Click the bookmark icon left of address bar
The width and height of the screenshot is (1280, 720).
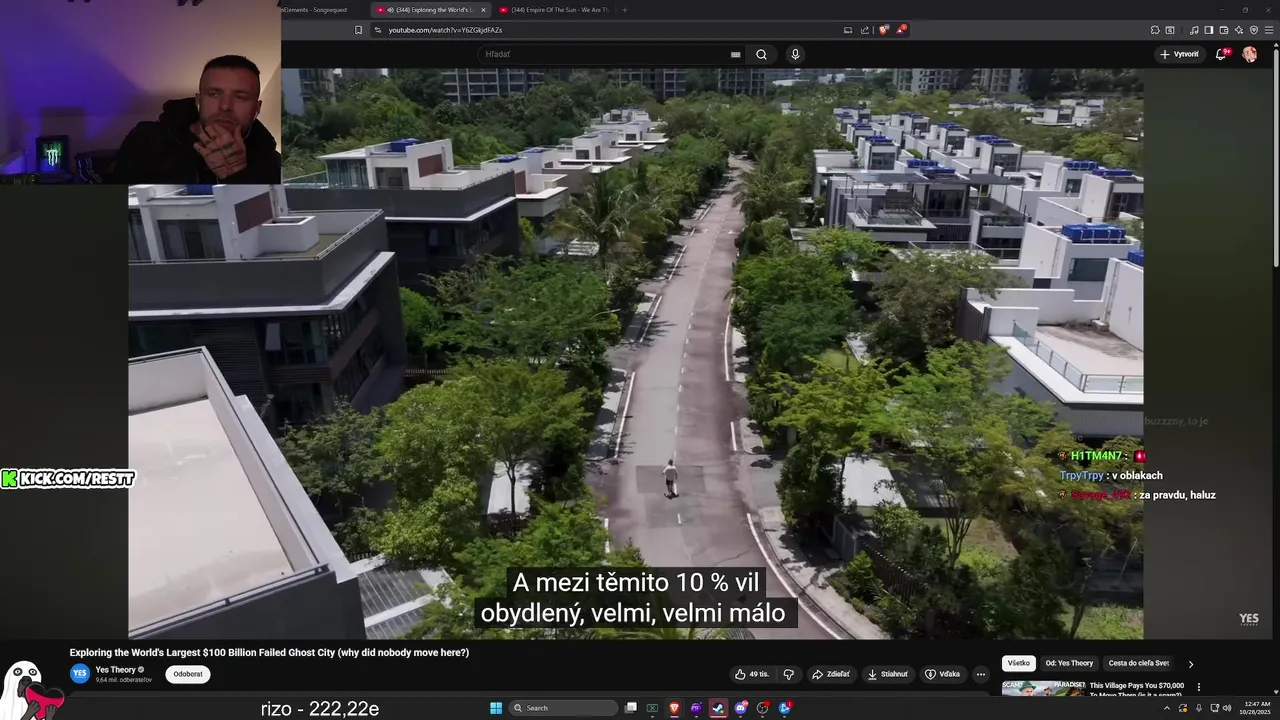pyautogui.click(x=358, y=30)
